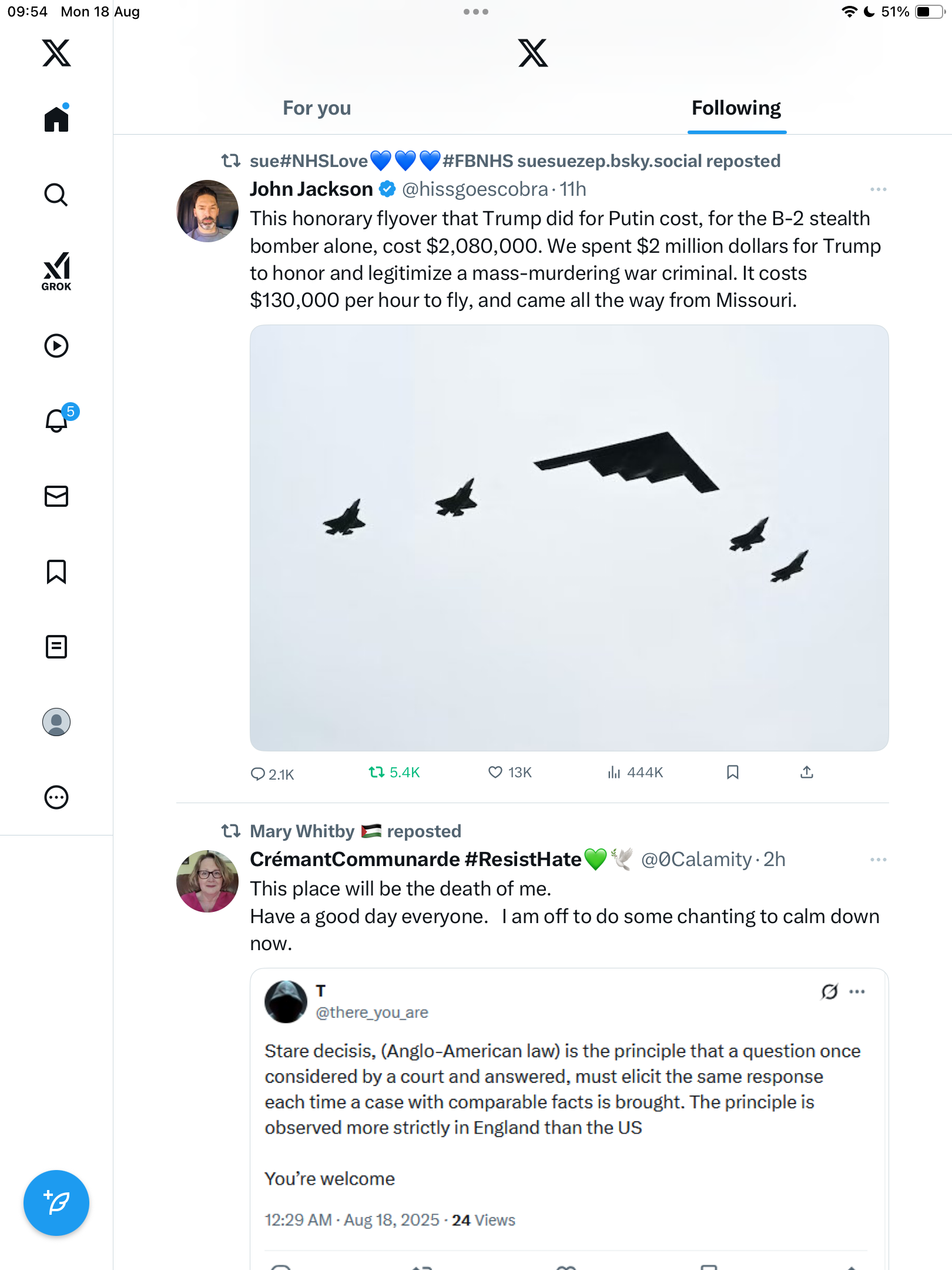952x1270 pixels.
Task: Open Mary Whitby's profile from repost label
Action: click(x=302, y=831)
